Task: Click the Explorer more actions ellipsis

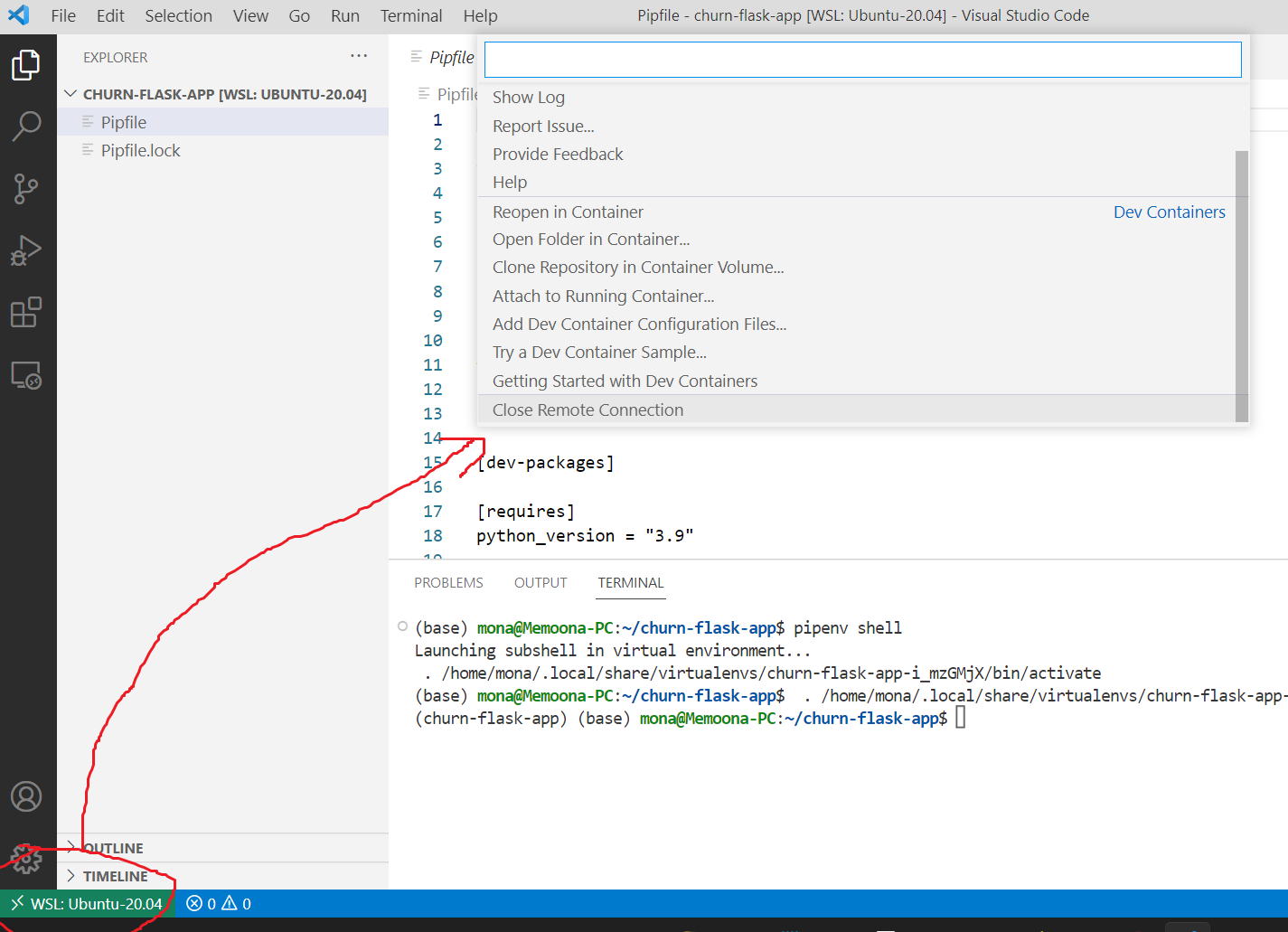Action: tap(359, 56)
